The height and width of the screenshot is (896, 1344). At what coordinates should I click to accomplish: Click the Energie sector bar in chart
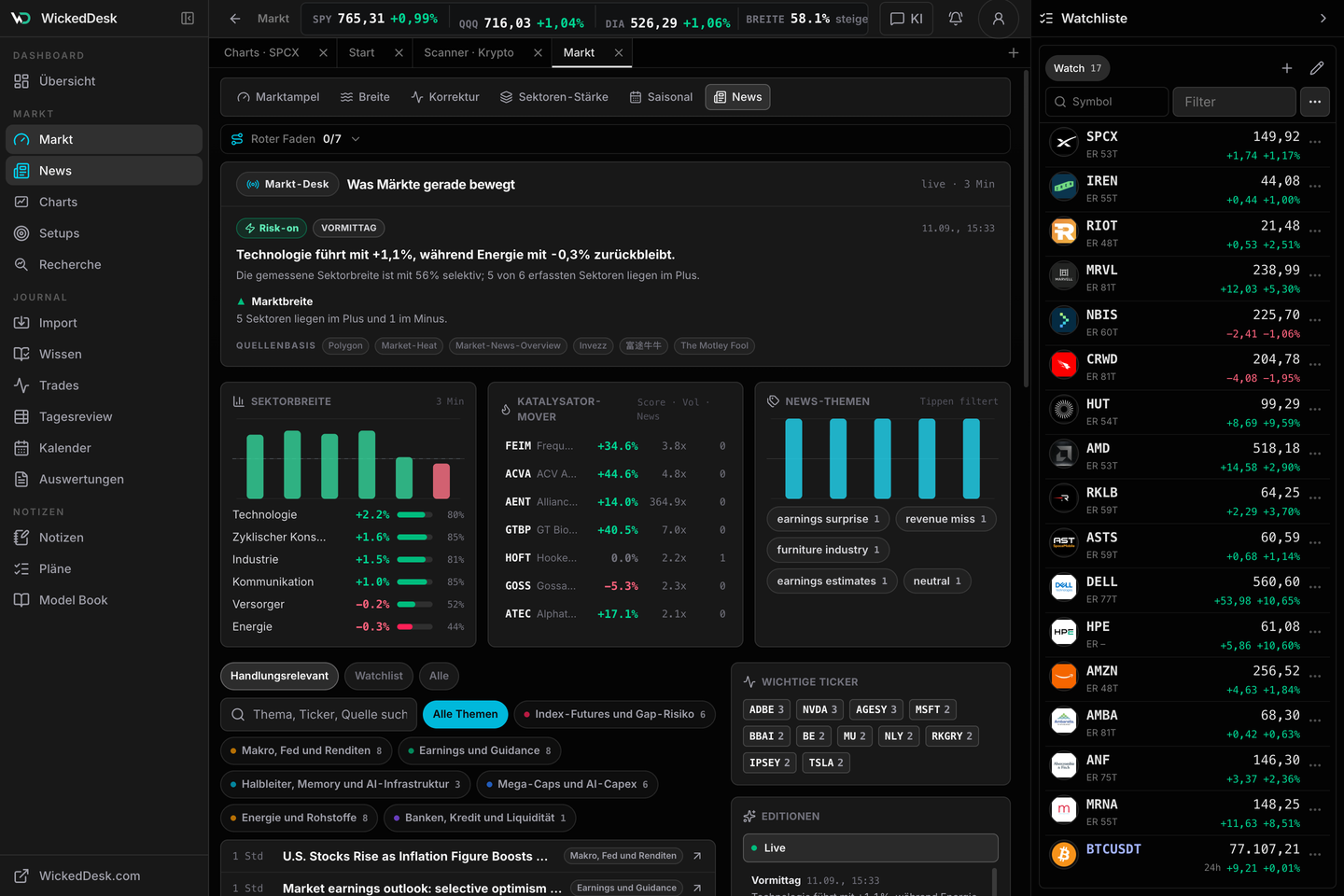(x=441, y=482)
